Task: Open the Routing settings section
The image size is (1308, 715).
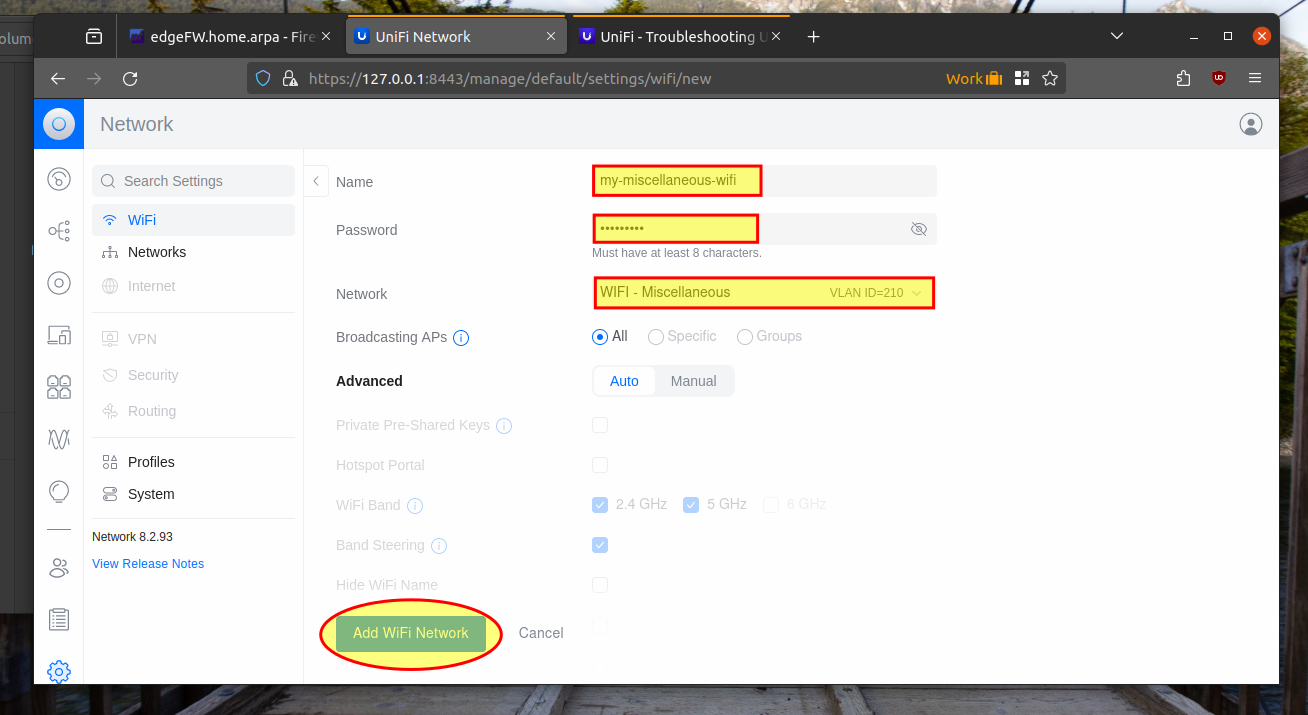Action: click(x=193, y=411)
